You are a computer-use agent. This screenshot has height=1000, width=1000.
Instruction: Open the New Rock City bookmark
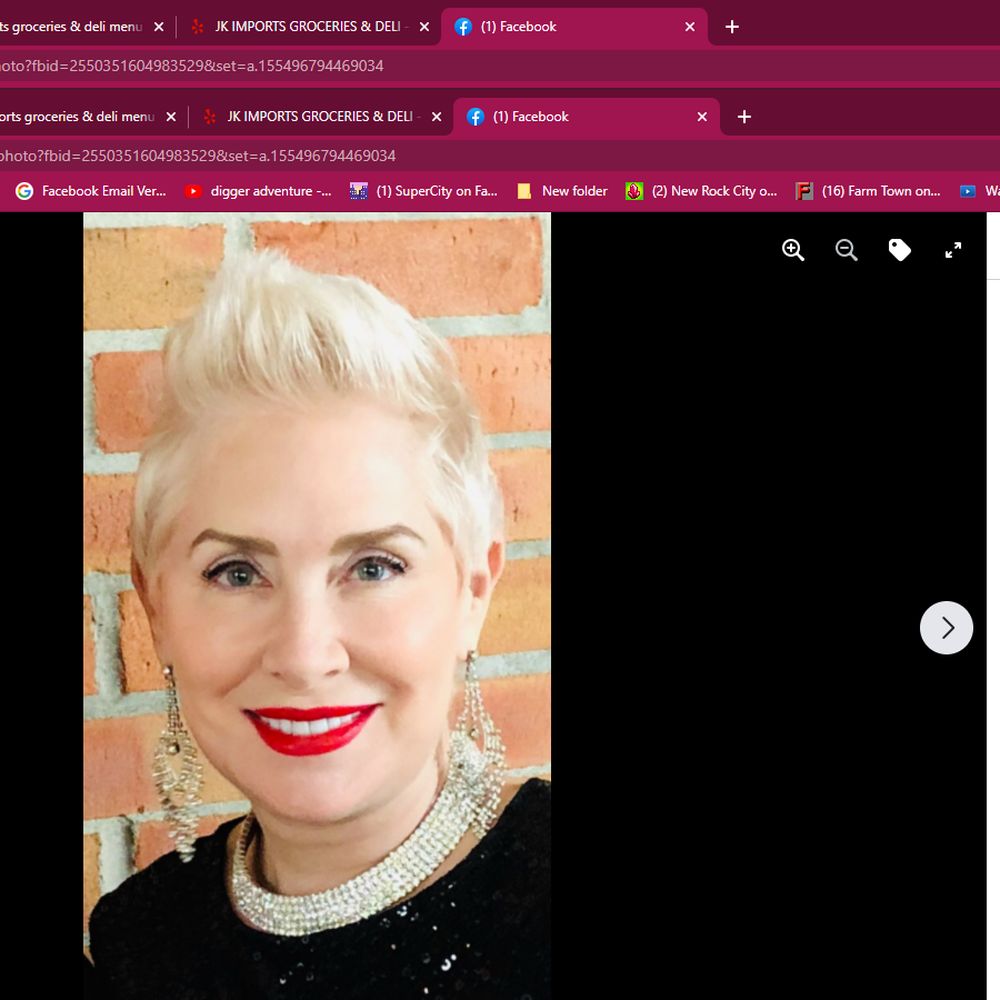point(701,191)
